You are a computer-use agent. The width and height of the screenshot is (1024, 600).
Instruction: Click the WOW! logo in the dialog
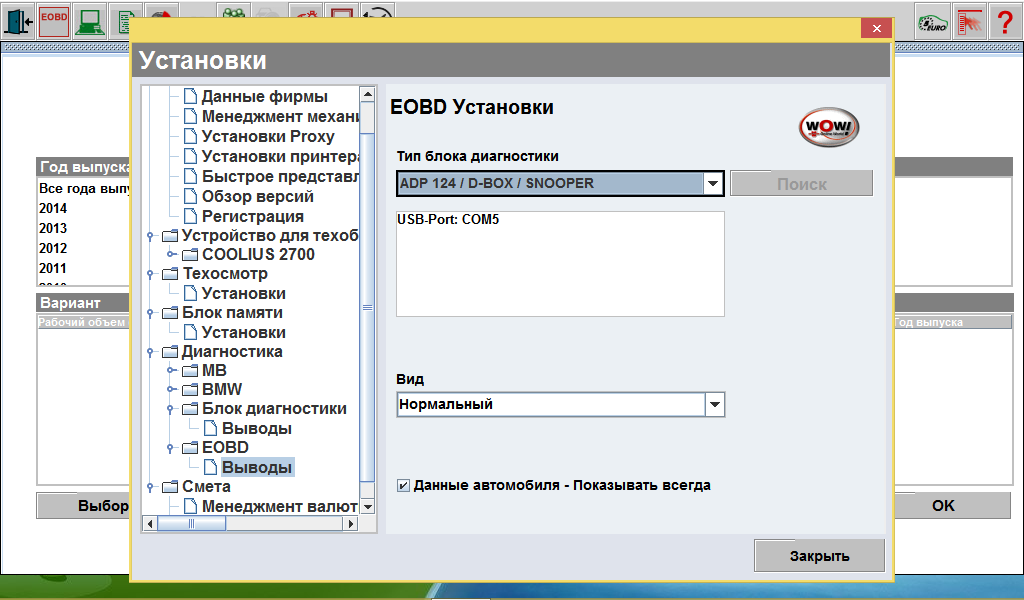[x=829, y=127]
